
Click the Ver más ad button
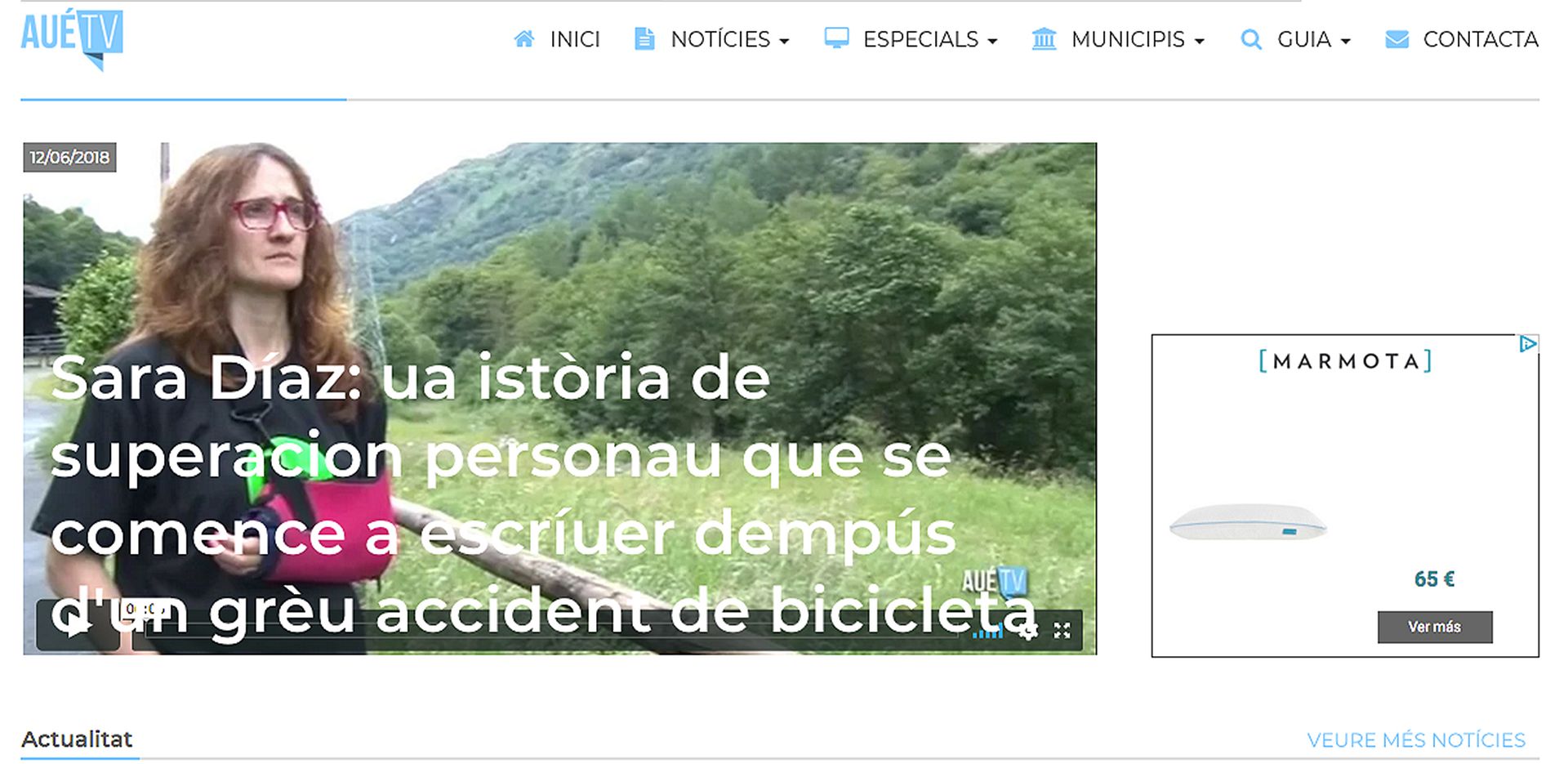(1435, 627)
